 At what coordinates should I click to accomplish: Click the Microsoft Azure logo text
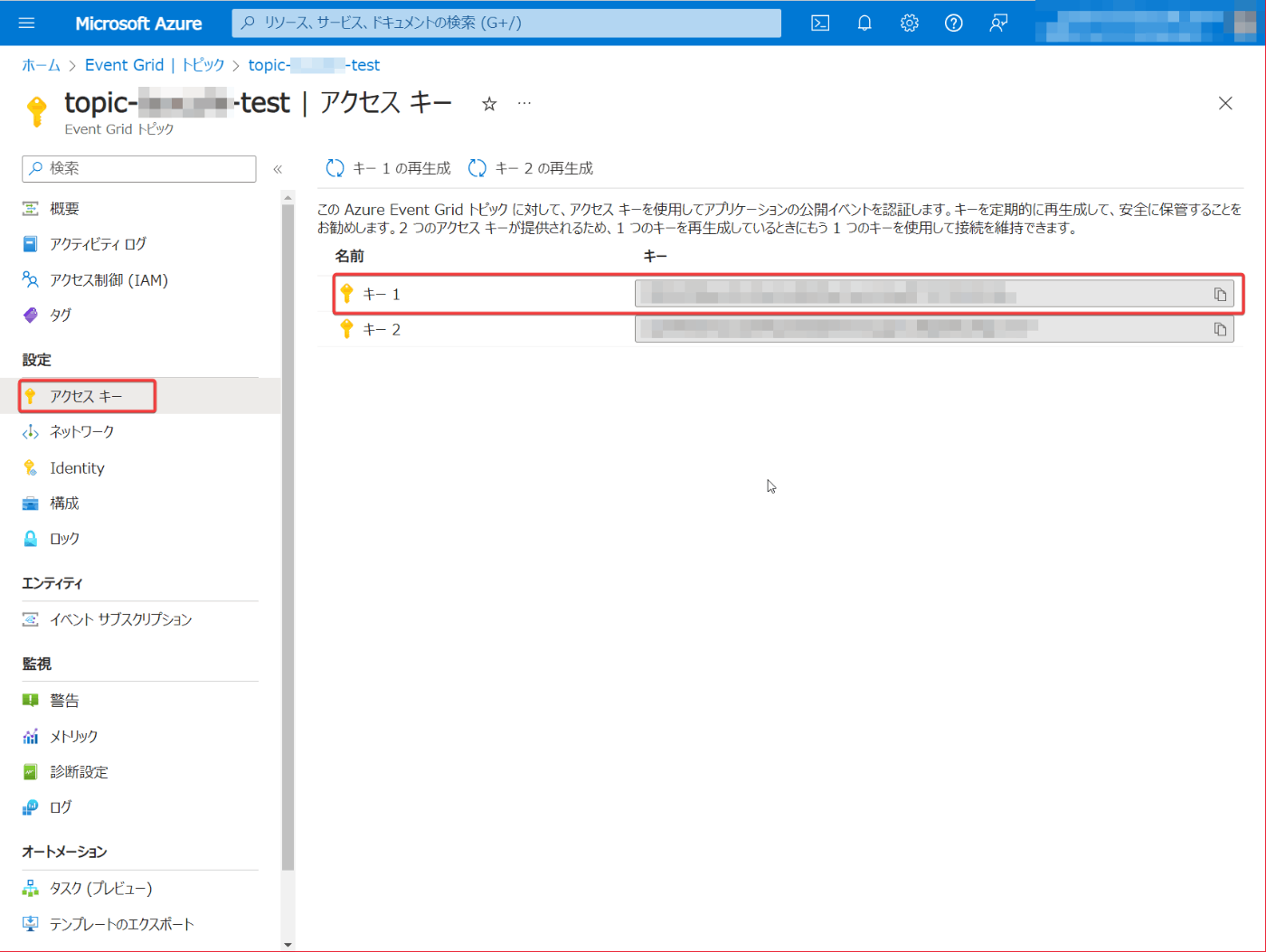coord(138,24)
